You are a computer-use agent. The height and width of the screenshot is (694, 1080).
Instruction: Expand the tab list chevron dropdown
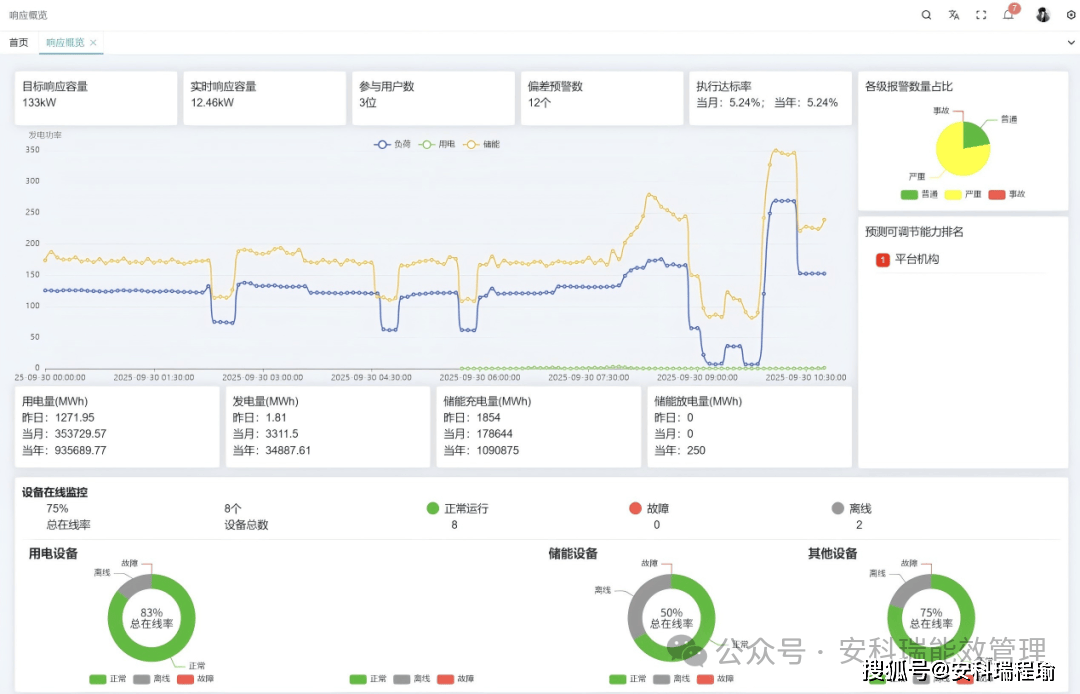pyautogui.click(x=1071, y=43)
